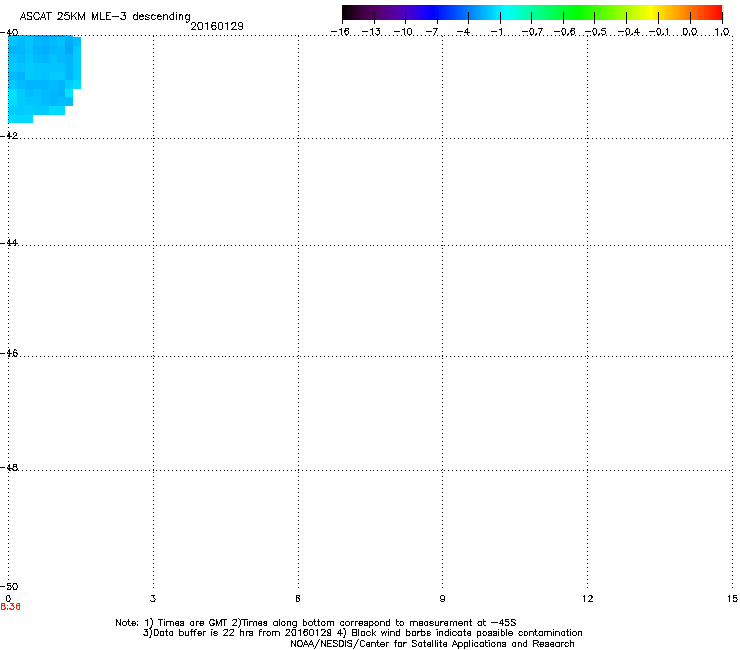The height and width of the screenshot is (650, 740).
Task: Click the colorbar label -4
Action: click(x=463, y=32)
